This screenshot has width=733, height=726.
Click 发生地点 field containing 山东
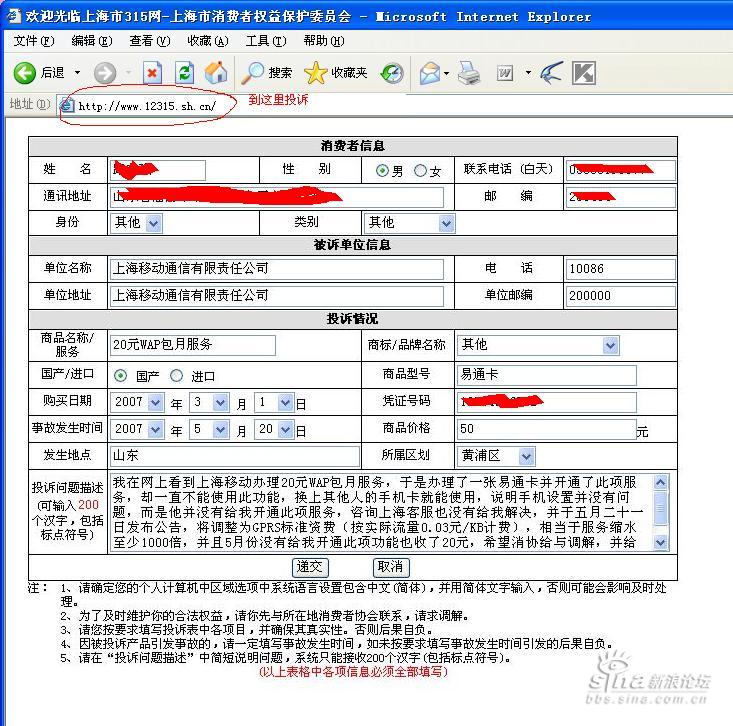pyautogui.click(x=235, y=456)
